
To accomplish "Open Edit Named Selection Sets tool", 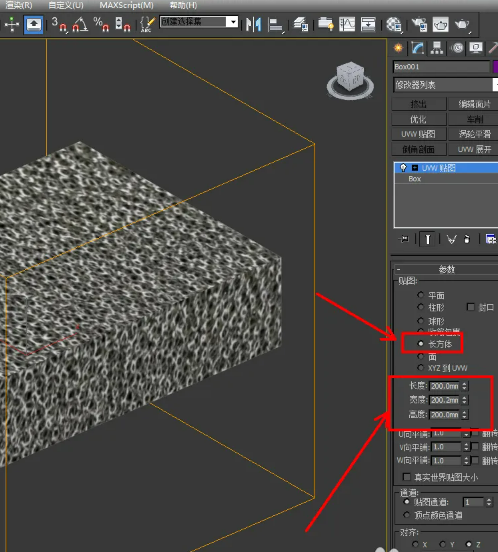I will (147, 24).
